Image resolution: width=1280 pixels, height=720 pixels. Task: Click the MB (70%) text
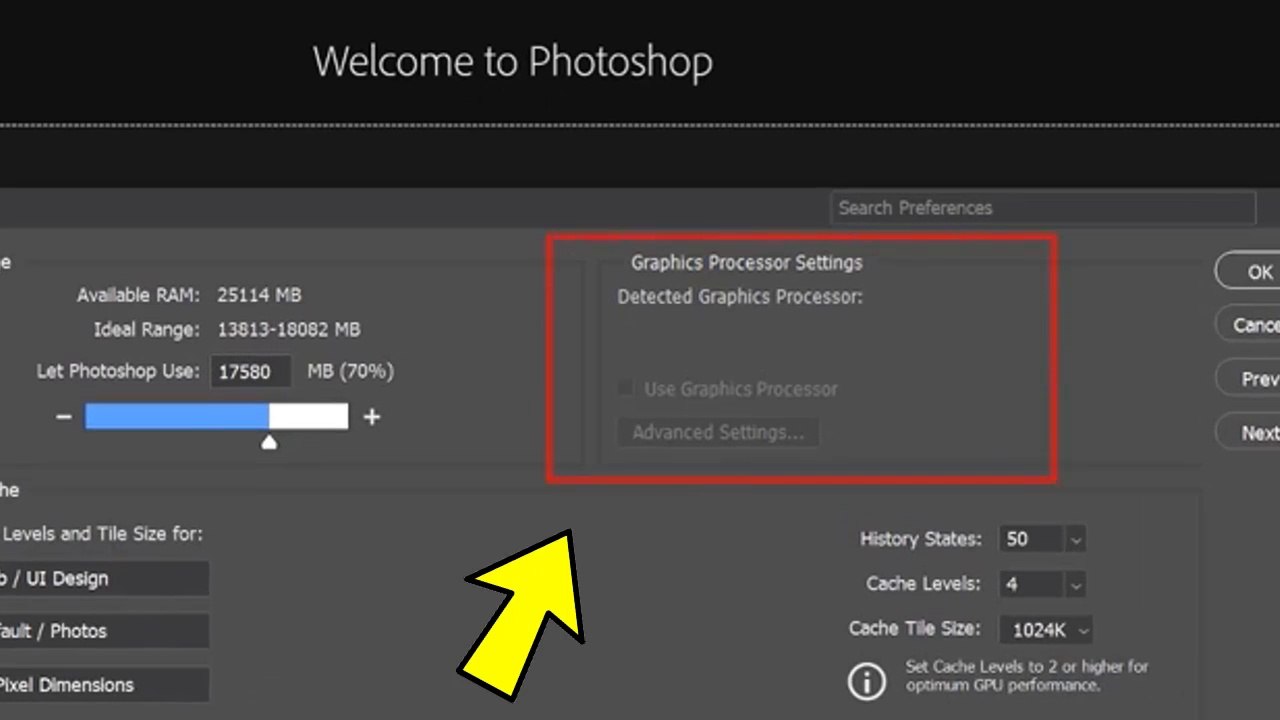(x=350, y=371)
